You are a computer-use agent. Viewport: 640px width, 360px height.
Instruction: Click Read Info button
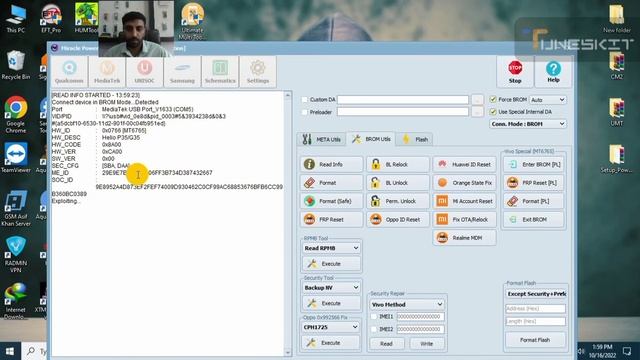[331, 164]
